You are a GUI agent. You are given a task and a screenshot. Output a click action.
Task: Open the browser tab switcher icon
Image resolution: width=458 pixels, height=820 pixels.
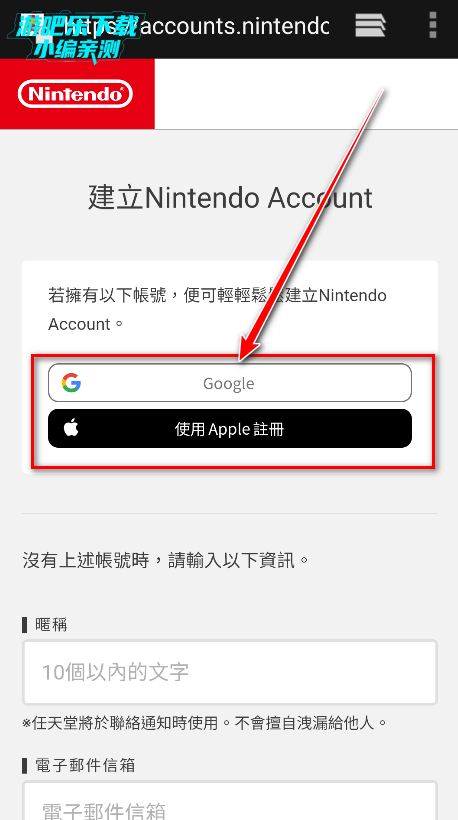pyautogui.click(x=370, y=25)
